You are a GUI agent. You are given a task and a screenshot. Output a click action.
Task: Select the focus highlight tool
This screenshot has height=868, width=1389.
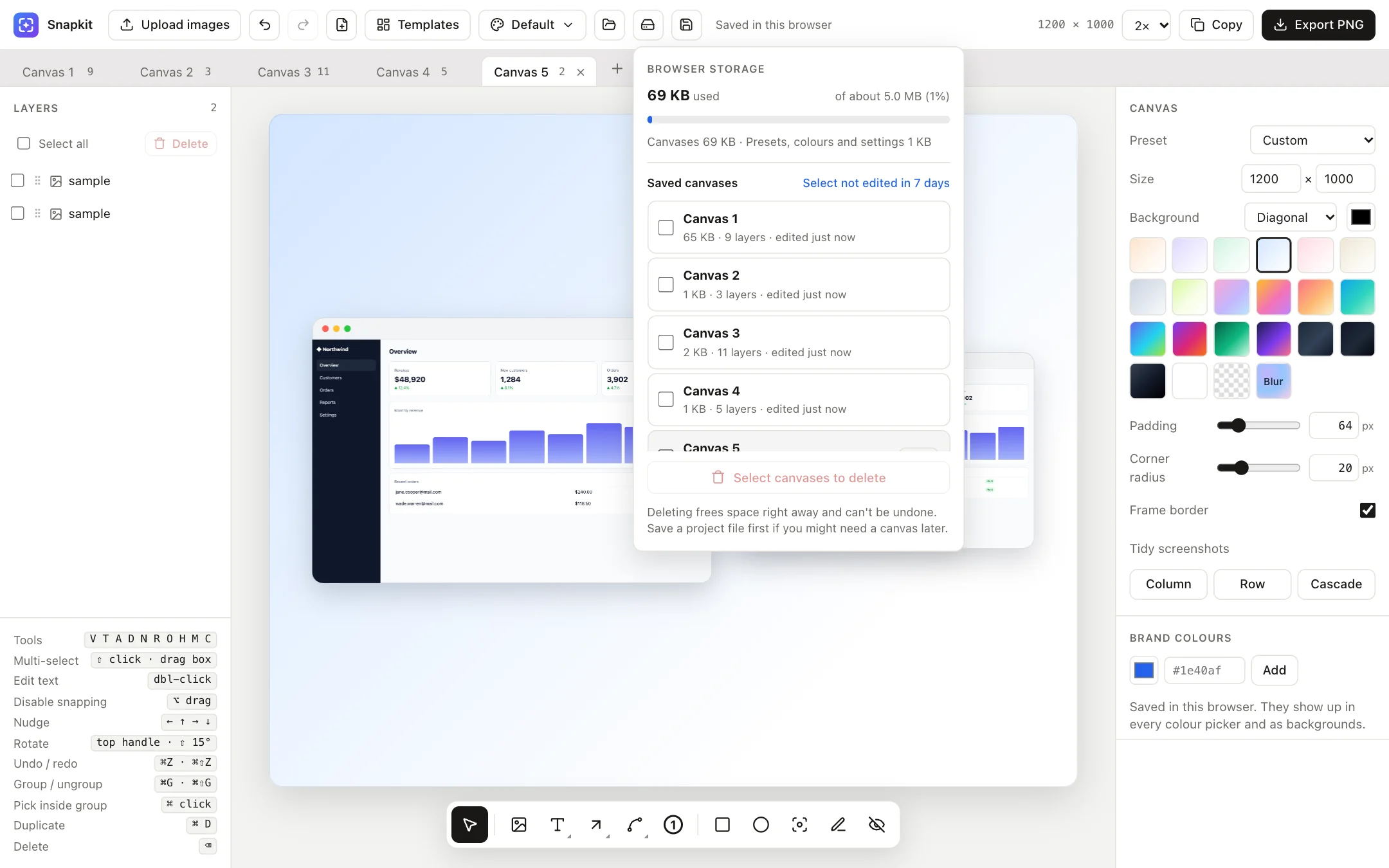point(799,824)
